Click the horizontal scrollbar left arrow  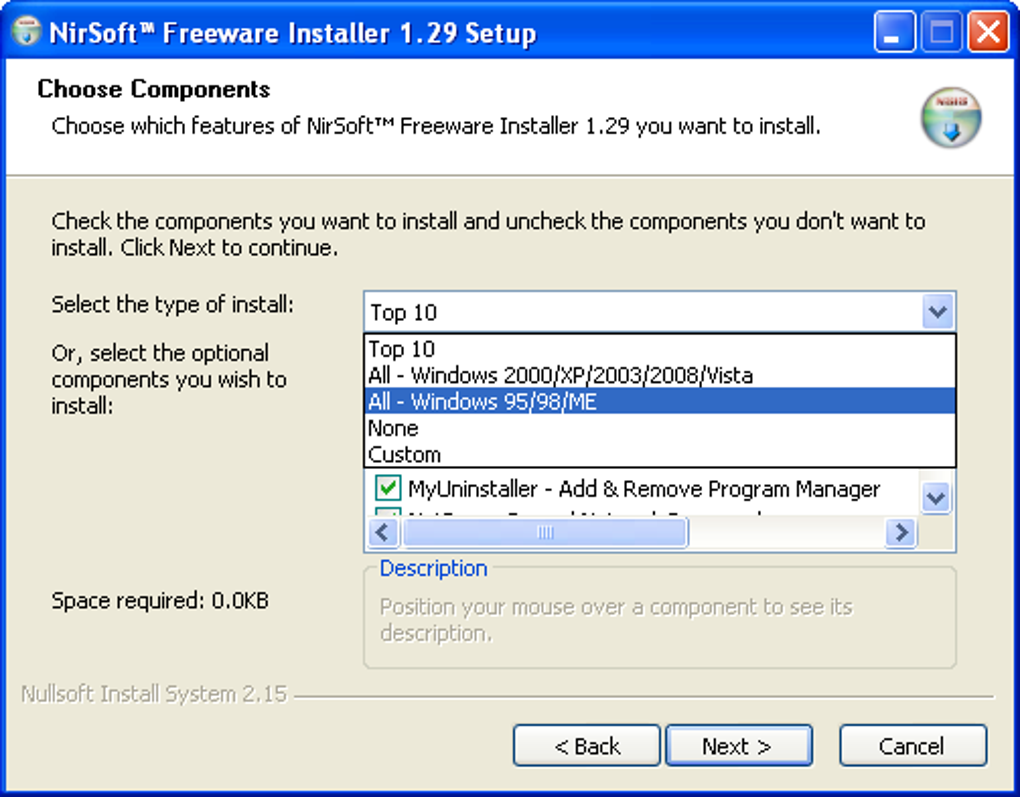(x=383, y=533)
